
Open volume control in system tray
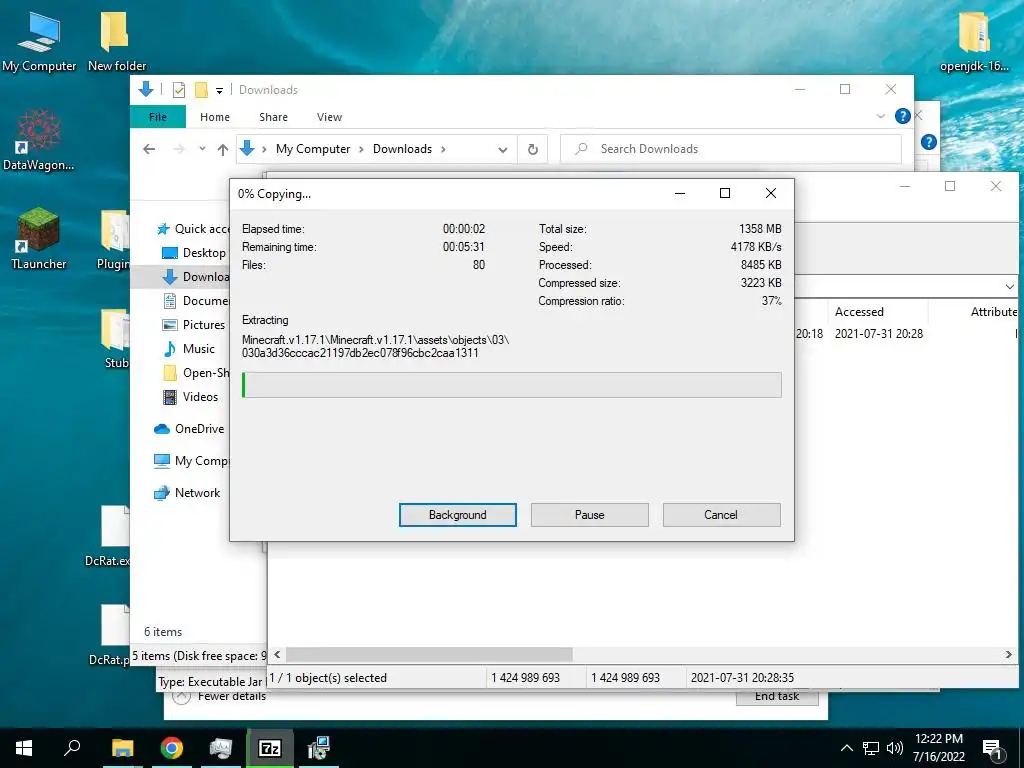click(x=895, y=748)
